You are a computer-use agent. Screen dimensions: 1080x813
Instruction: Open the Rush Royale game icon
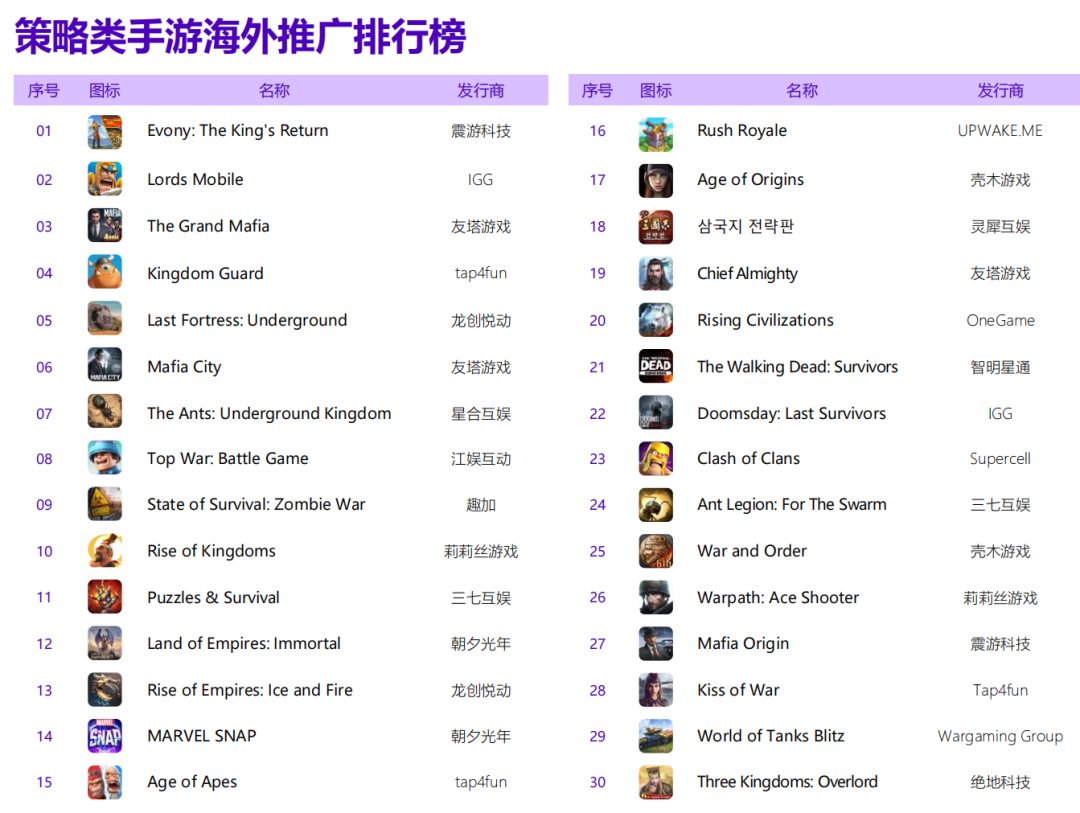click(656, 134)
